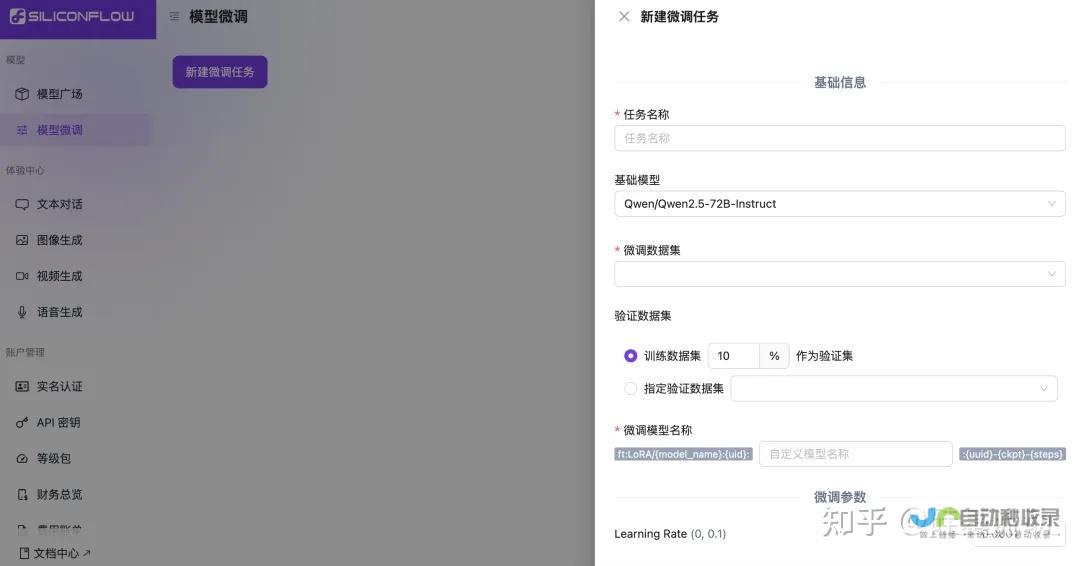1080x566 pixels.
Task: Open the 指定验证数据集 dropdown
Action: 894,388
